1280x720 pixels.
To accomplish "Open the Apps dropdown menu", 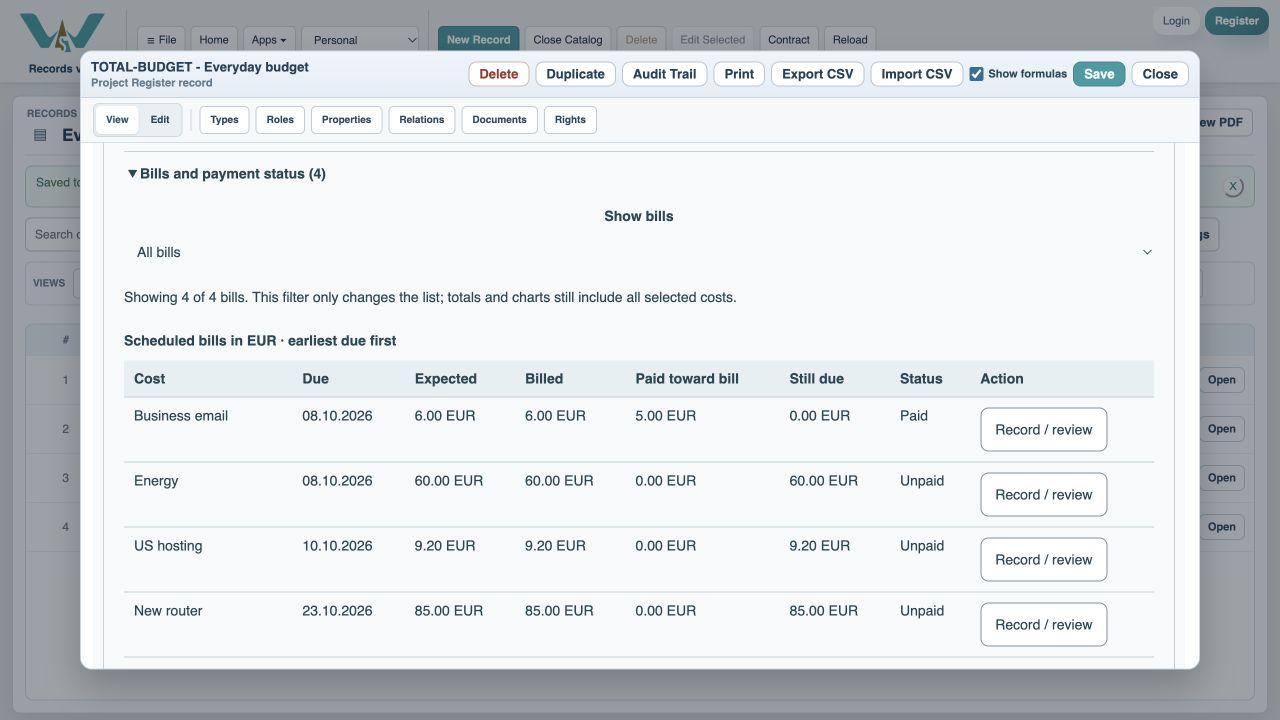I will (269, 40).
